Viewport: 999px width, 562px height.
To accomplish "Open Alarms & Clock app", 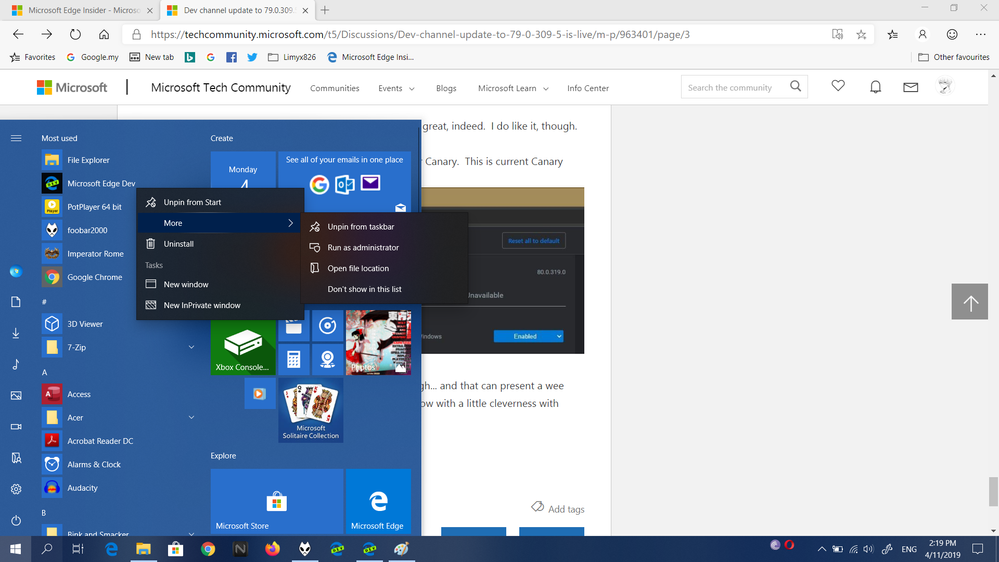I will click(94, 465).
